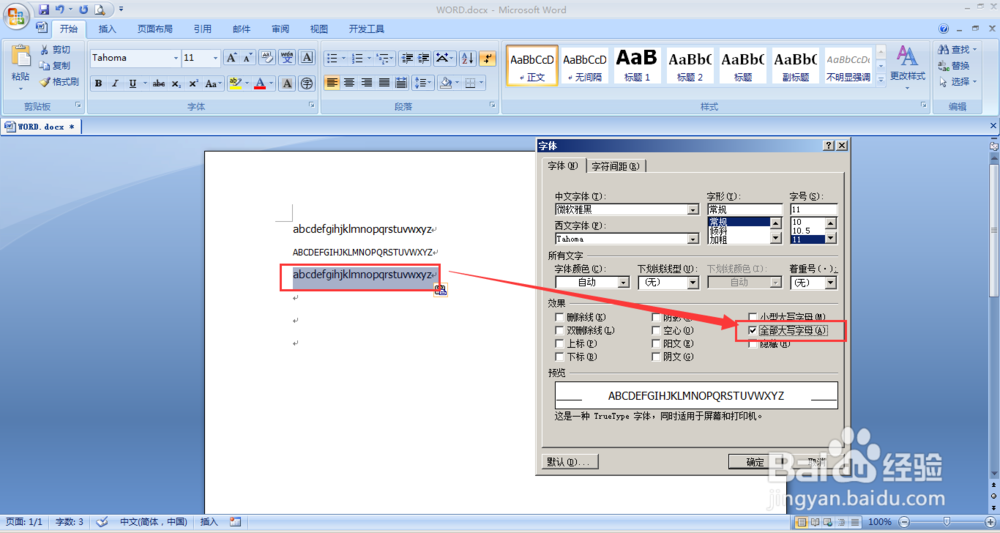Open phonetic guide (拼音) icon
The height and width of the screenshot is (533, 1000).
[287, 58]
